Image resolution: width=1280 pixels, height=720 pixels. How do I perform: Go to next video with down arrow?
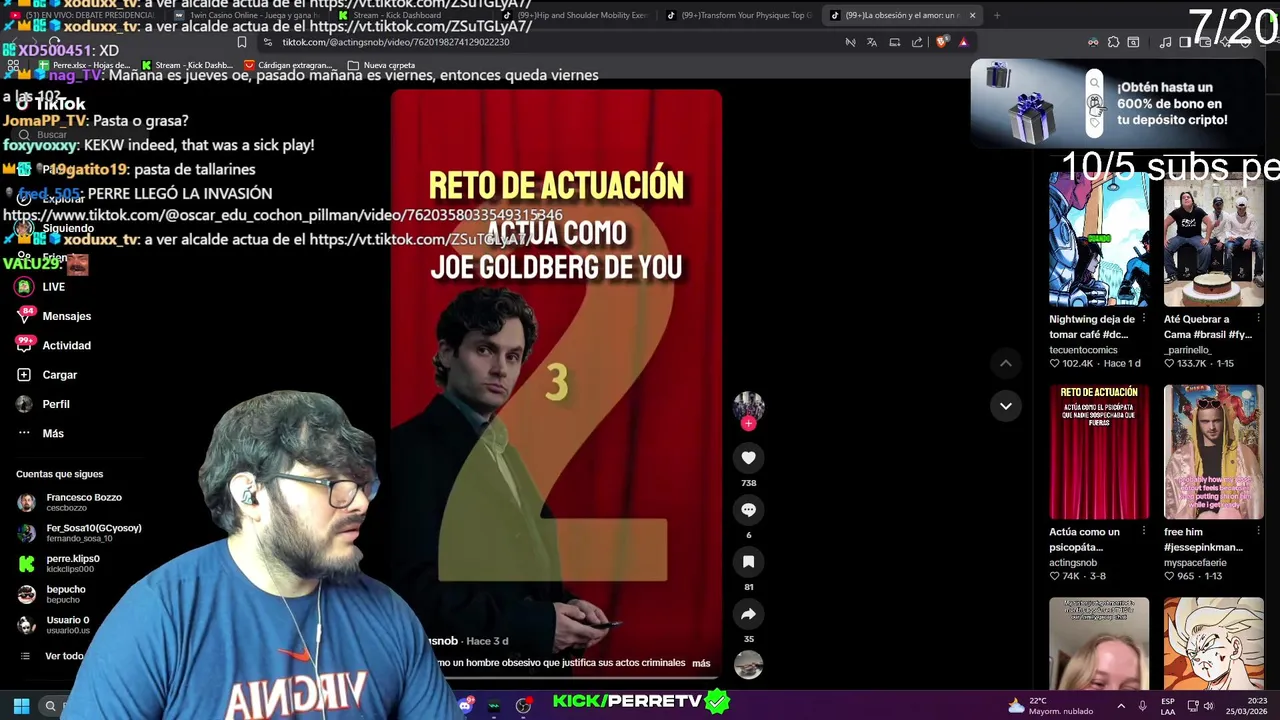(1006, 405)
